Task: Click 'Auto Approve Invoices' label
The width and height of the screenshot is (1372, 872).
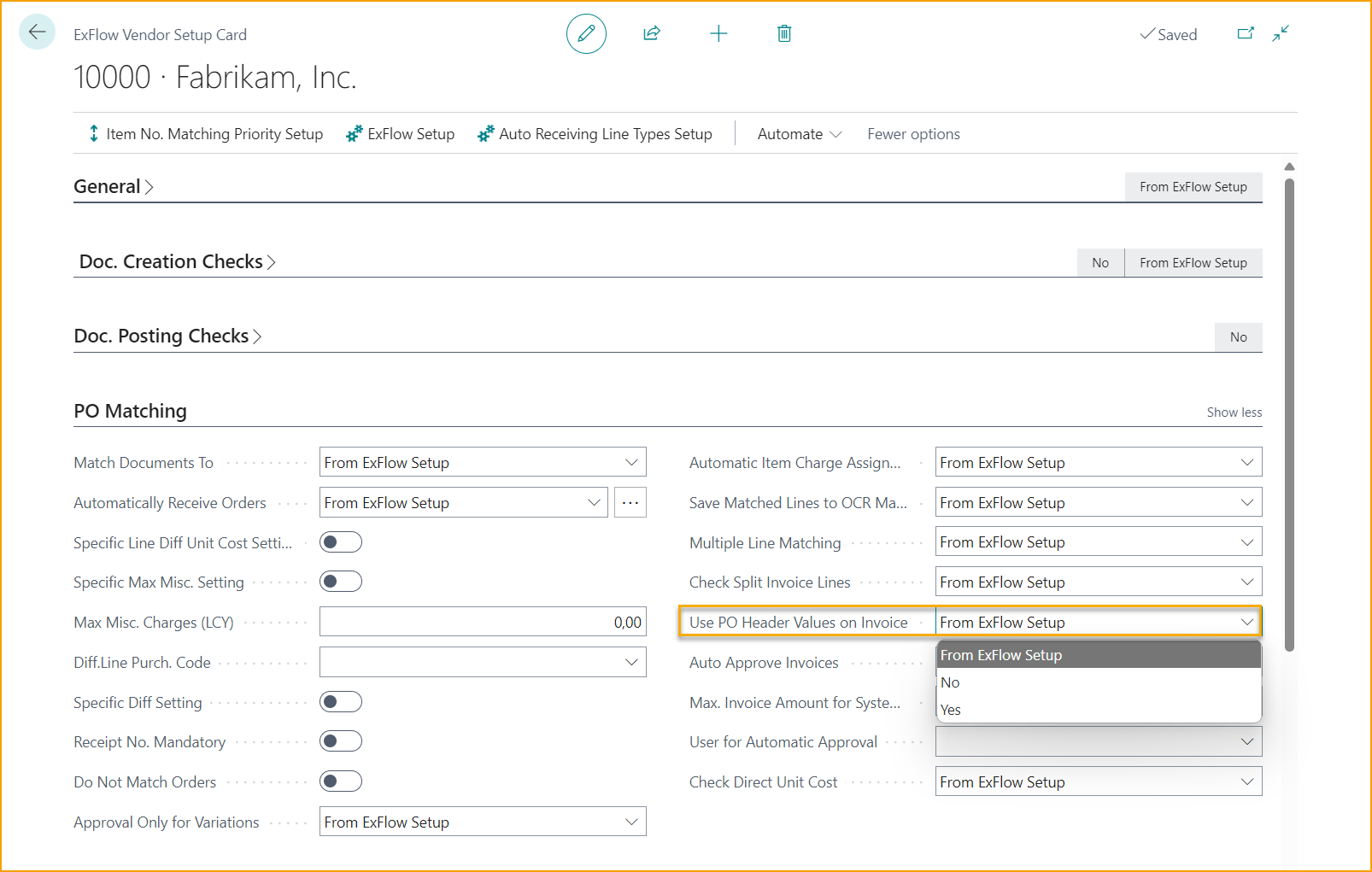Action: pos(764,662)
